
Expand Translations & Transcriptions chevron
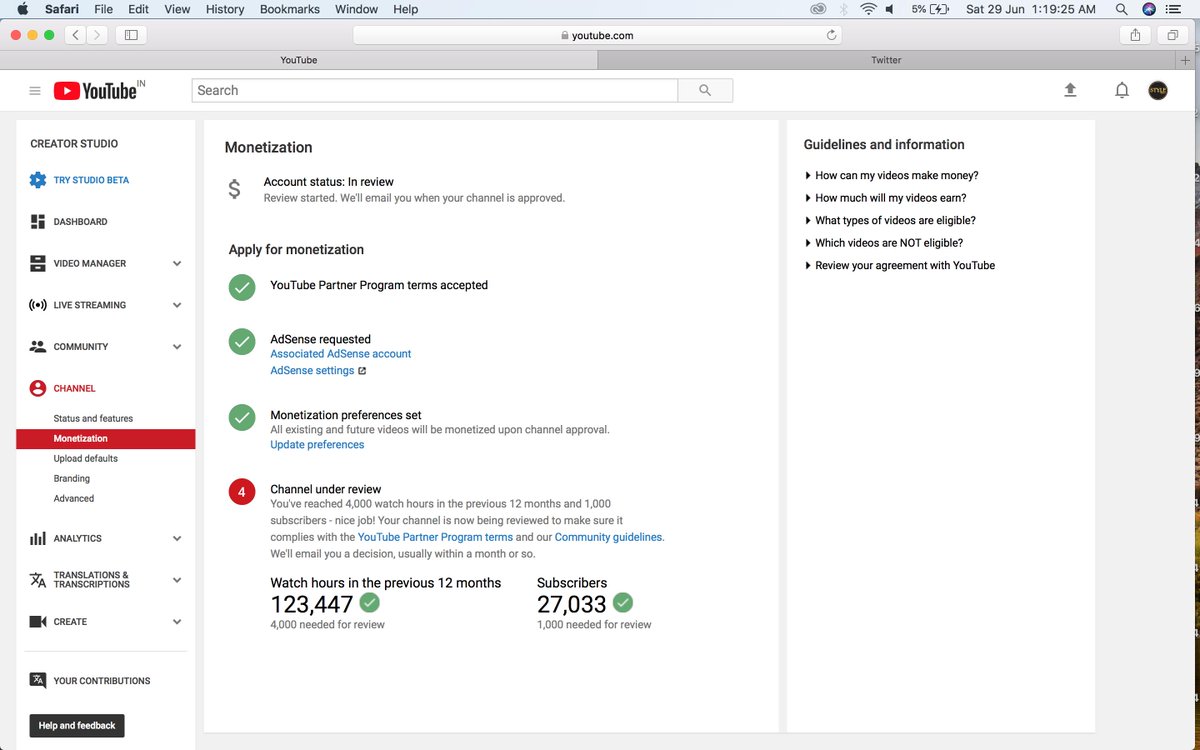pos(177,580)
